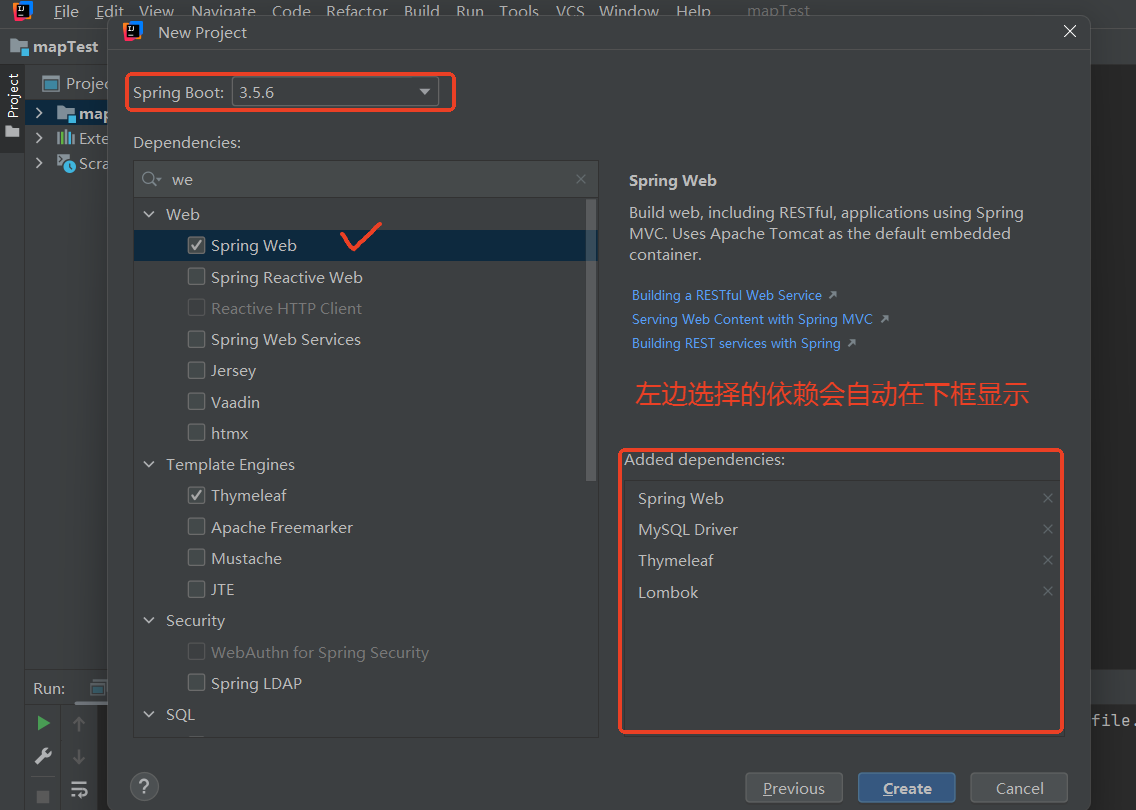This screenshot has height=810, width=1136.
Task: Click the Project view icon in tool window
Action: click(x=51, y=83)
